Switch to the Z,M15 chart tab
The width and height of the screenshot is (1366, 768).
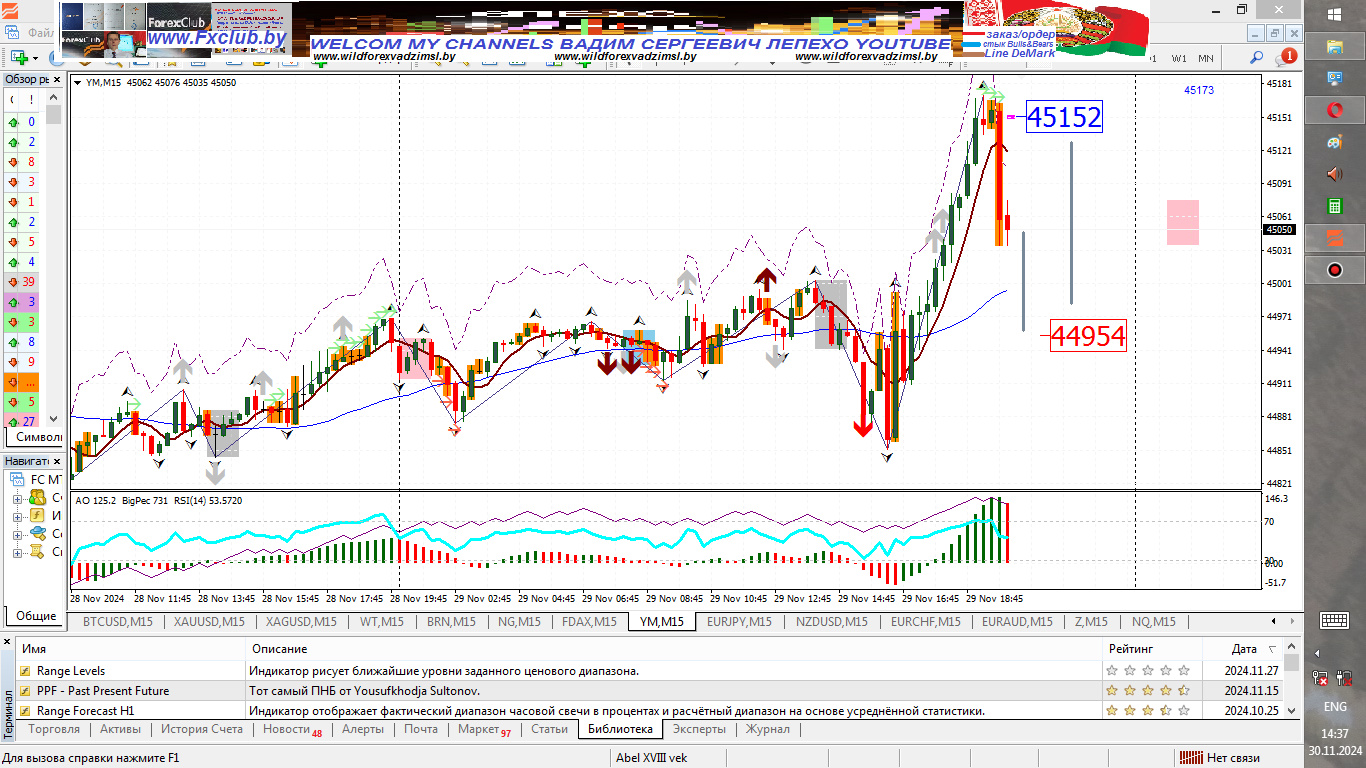1091,622
